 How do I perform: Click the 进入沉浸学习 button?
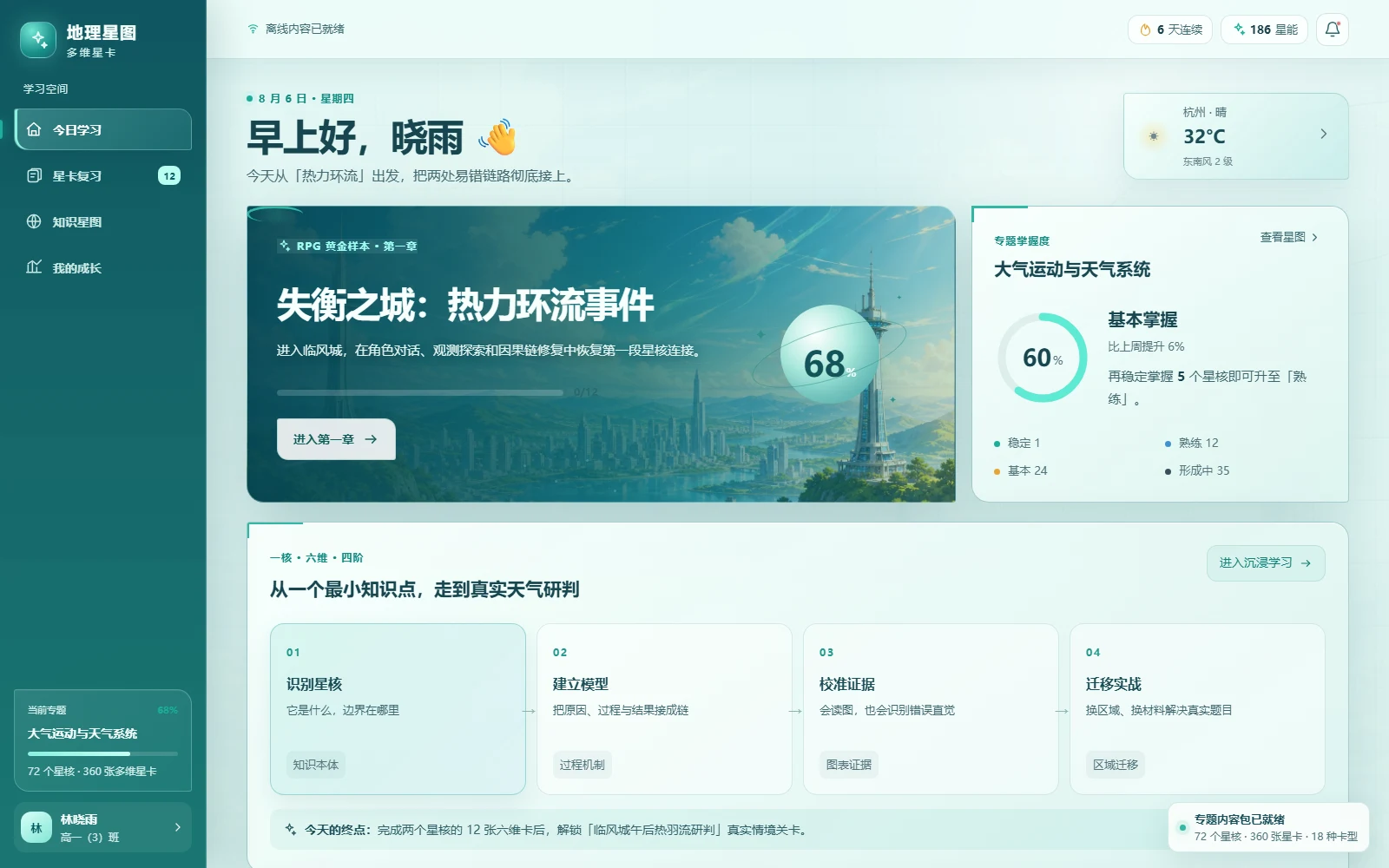1266,563
